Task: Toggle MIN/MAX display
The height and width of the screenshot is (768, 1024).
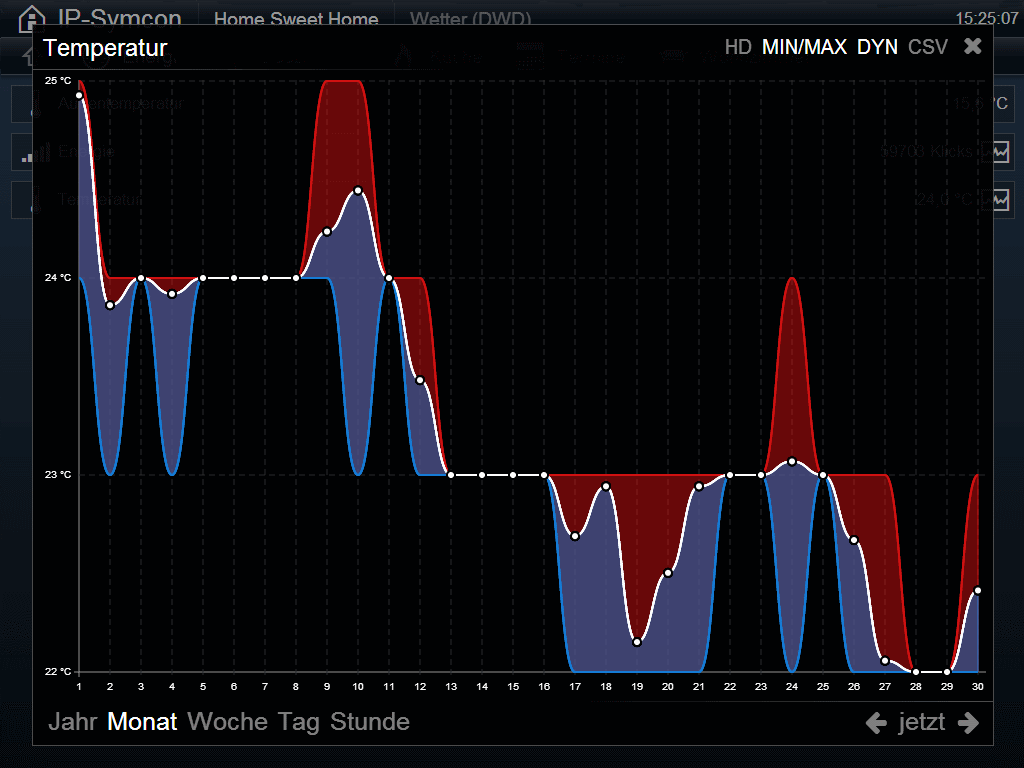Action: (804, 47)
